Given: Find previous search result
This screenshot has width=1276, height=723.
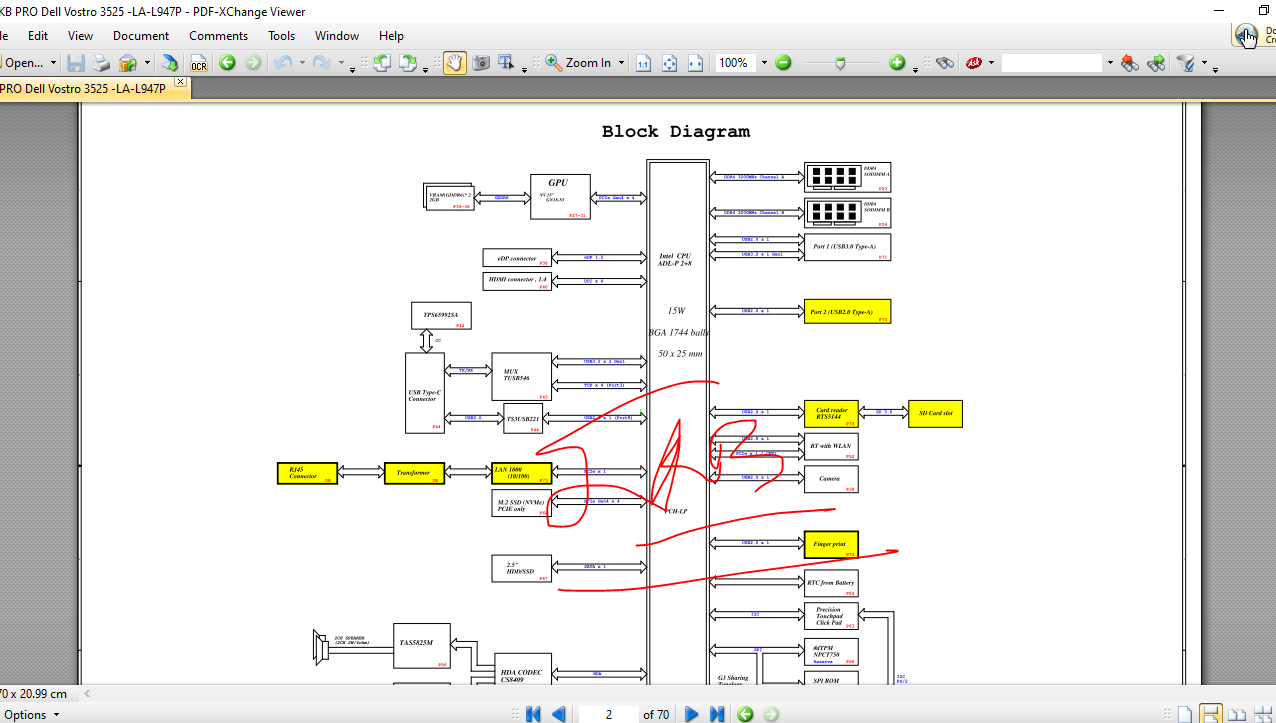Looking at the screenshot, I should click(1130, 63).
